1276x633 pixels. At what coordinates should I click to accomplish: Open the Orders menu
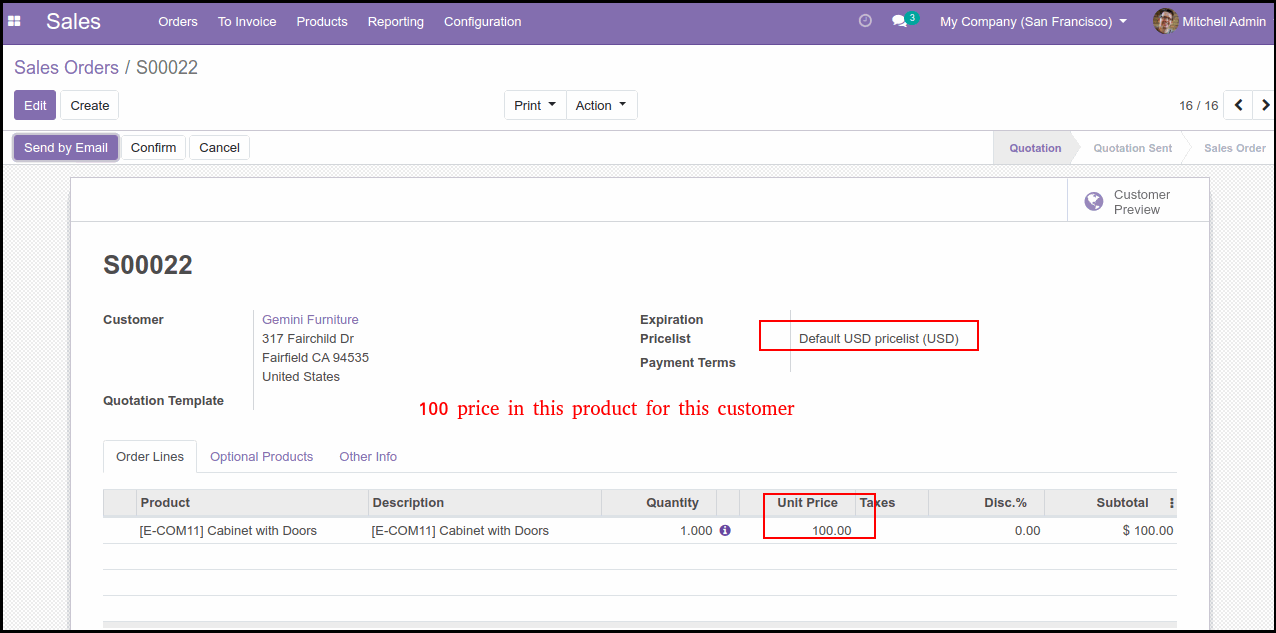pyautogui.click(x=178, y=21)
